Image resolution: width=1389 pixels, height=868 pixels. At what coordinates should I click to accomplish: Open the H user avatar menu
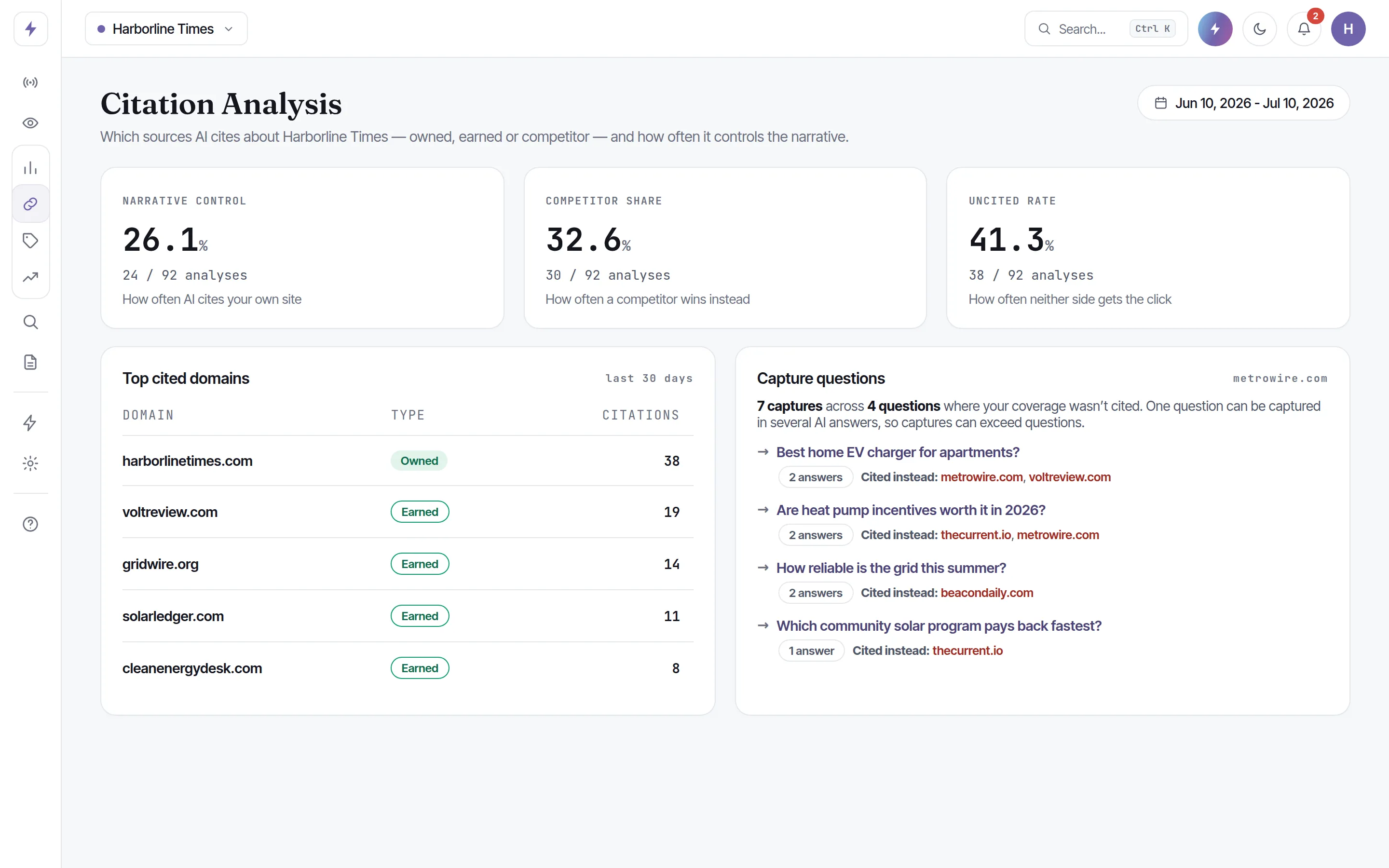(x=1348, y=29)
